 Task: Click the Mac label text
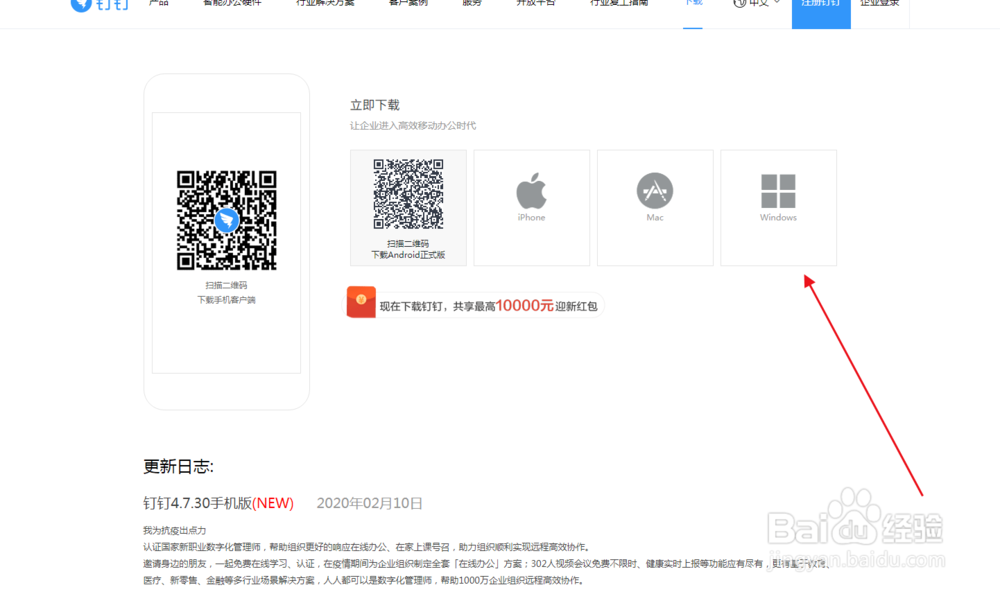coord(654,218)
